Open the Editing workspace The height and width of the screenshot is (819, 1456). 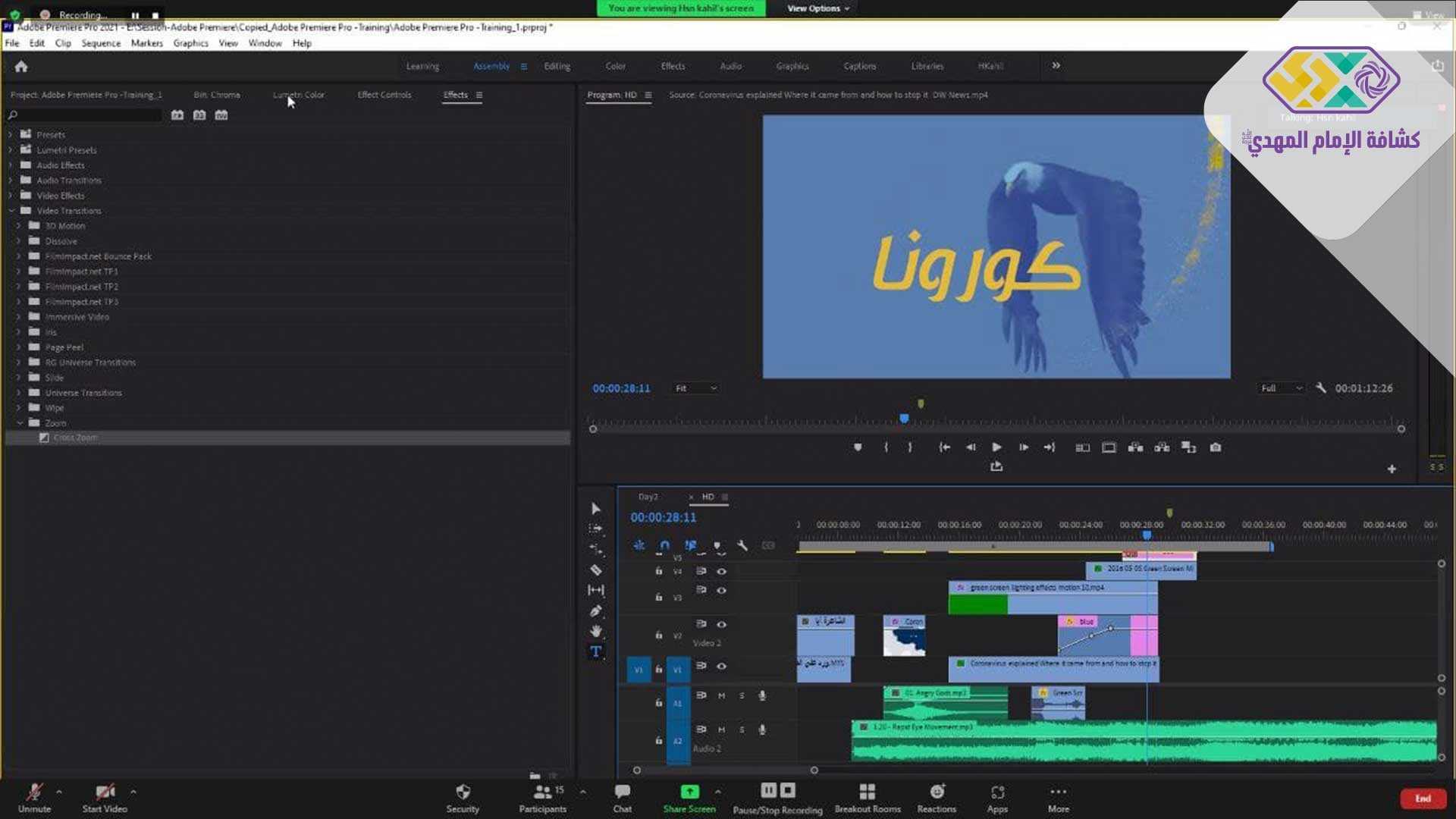pos(557,66)
